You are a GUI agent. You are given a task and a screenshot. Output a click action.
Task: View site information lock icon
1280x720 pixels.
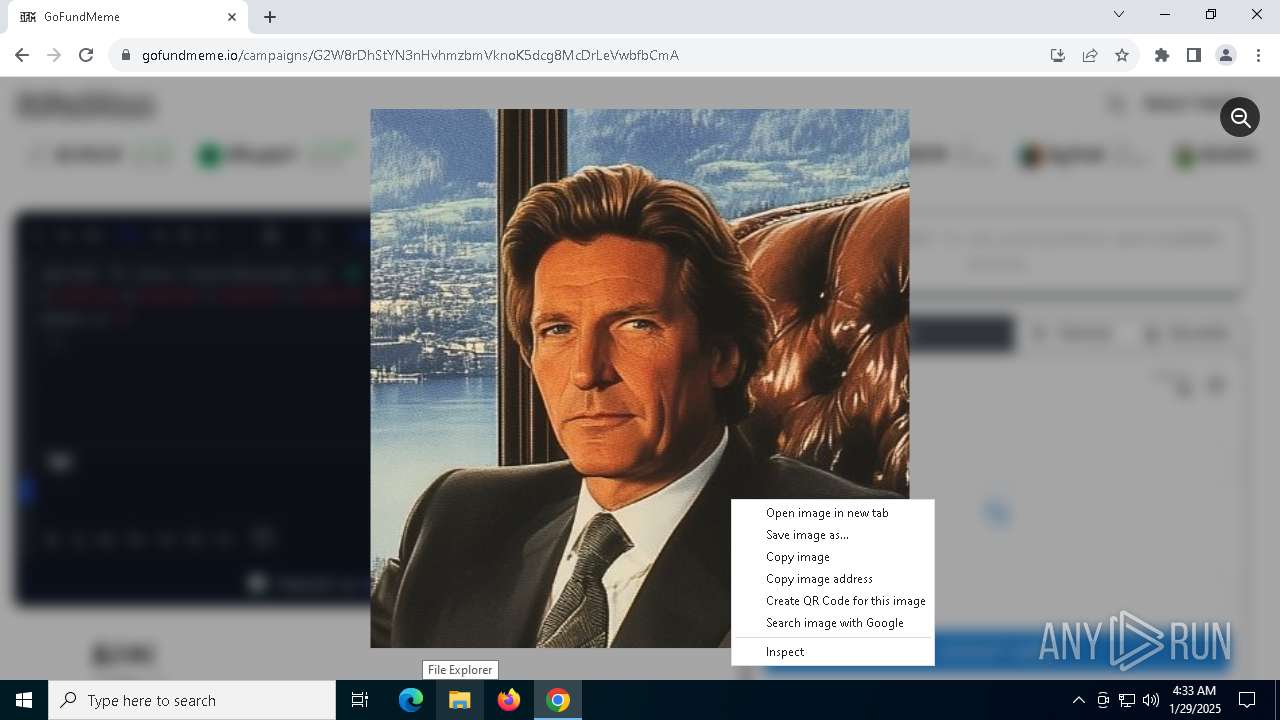pos(126,55)
